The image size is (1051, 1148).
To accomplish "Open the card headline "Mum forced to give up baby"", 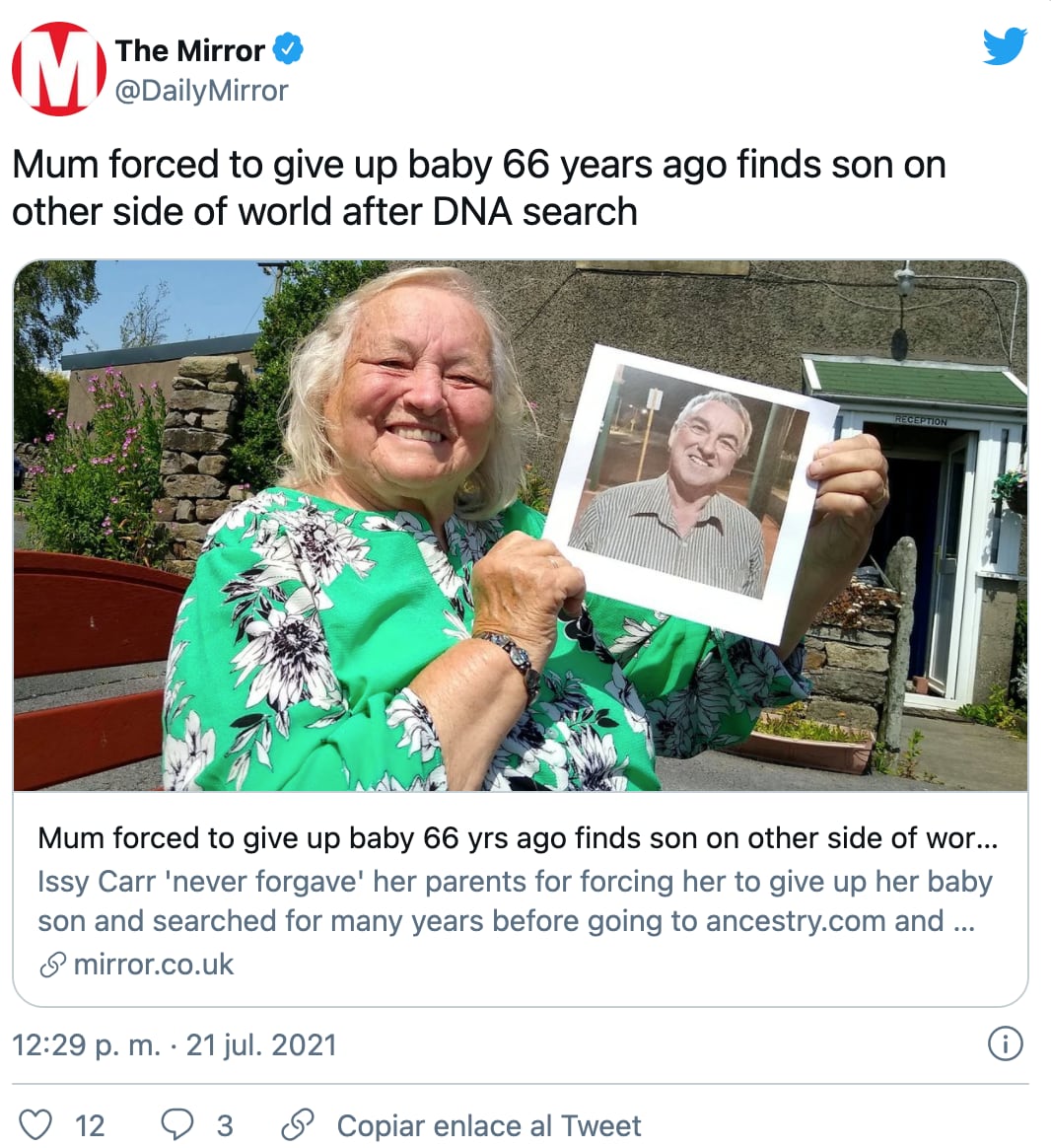I will click(518, 838).
